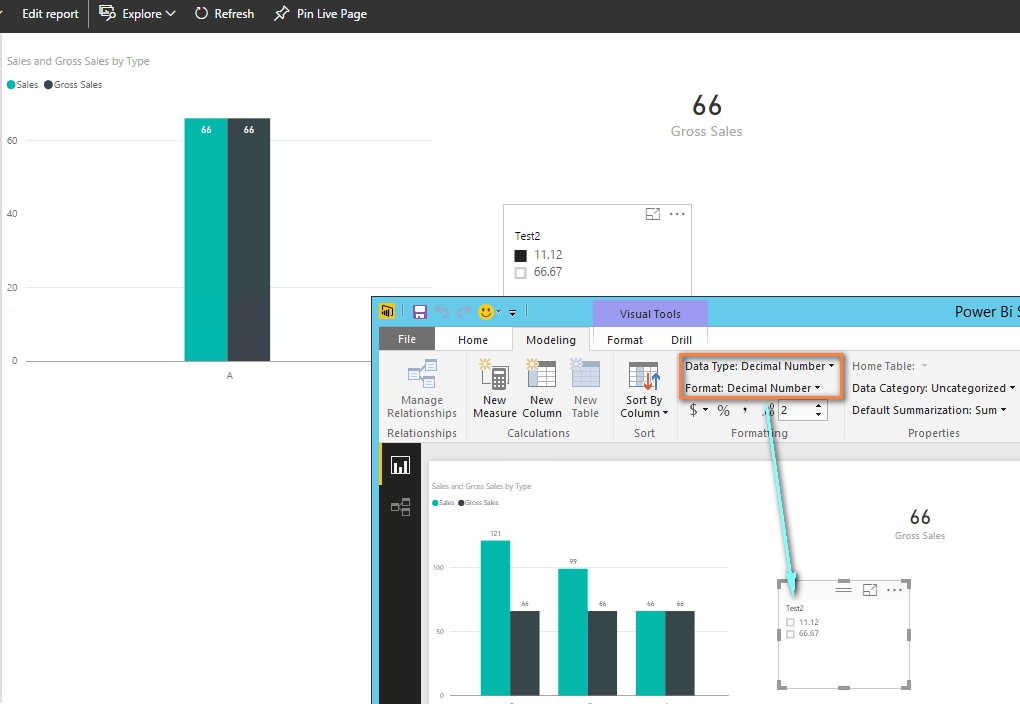Select the Modeling ribbon tab
Image resolution: width=1020 pixels, height=704 pixels.
coord(551,340)
